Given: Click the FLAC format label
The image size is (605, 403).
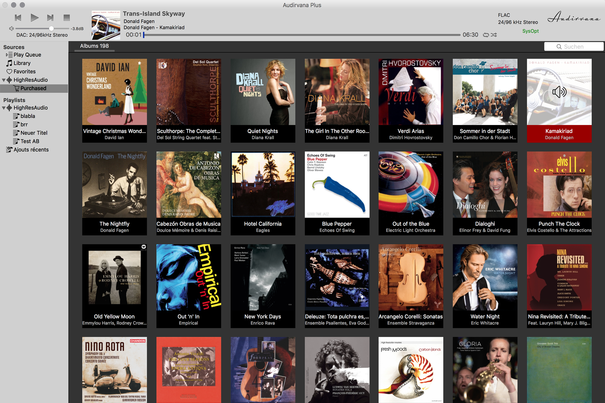Looking at the screenshot, I should point(504,15).
